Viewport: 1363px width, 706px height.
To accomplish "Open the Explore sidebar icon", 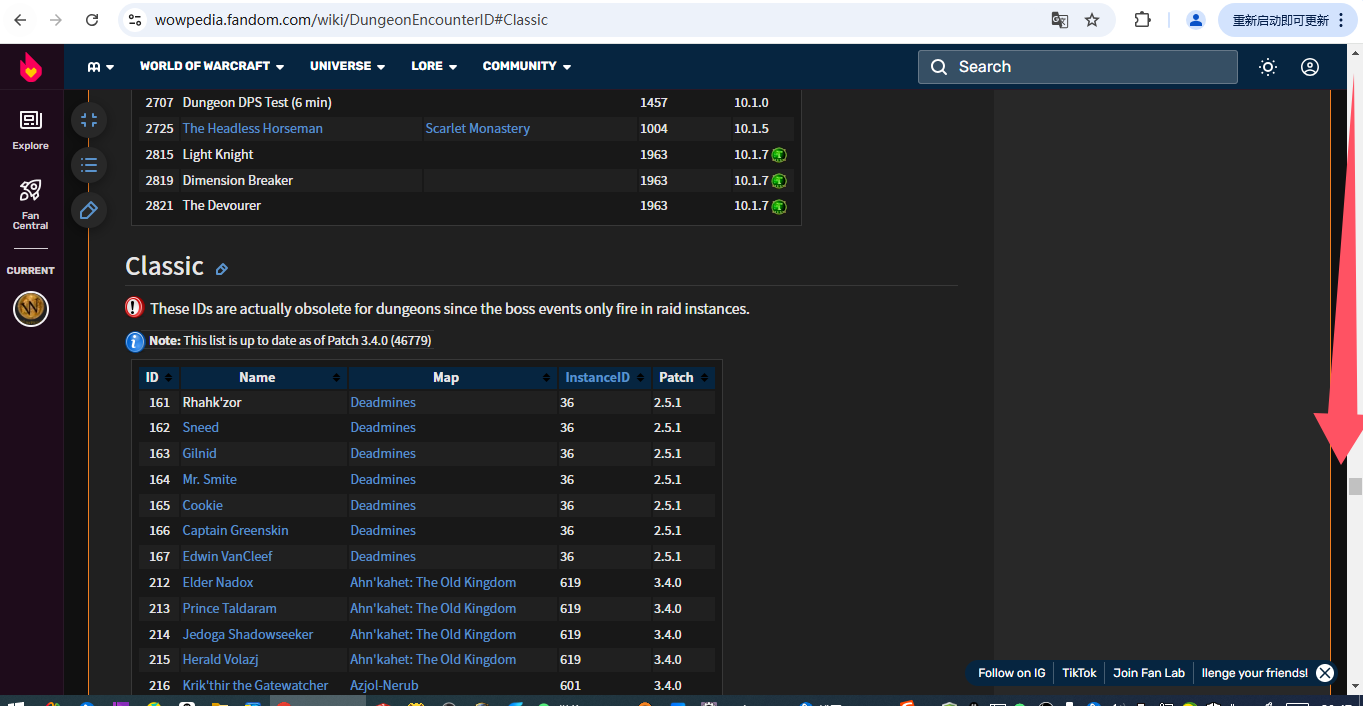I will (x=31, y=130).
